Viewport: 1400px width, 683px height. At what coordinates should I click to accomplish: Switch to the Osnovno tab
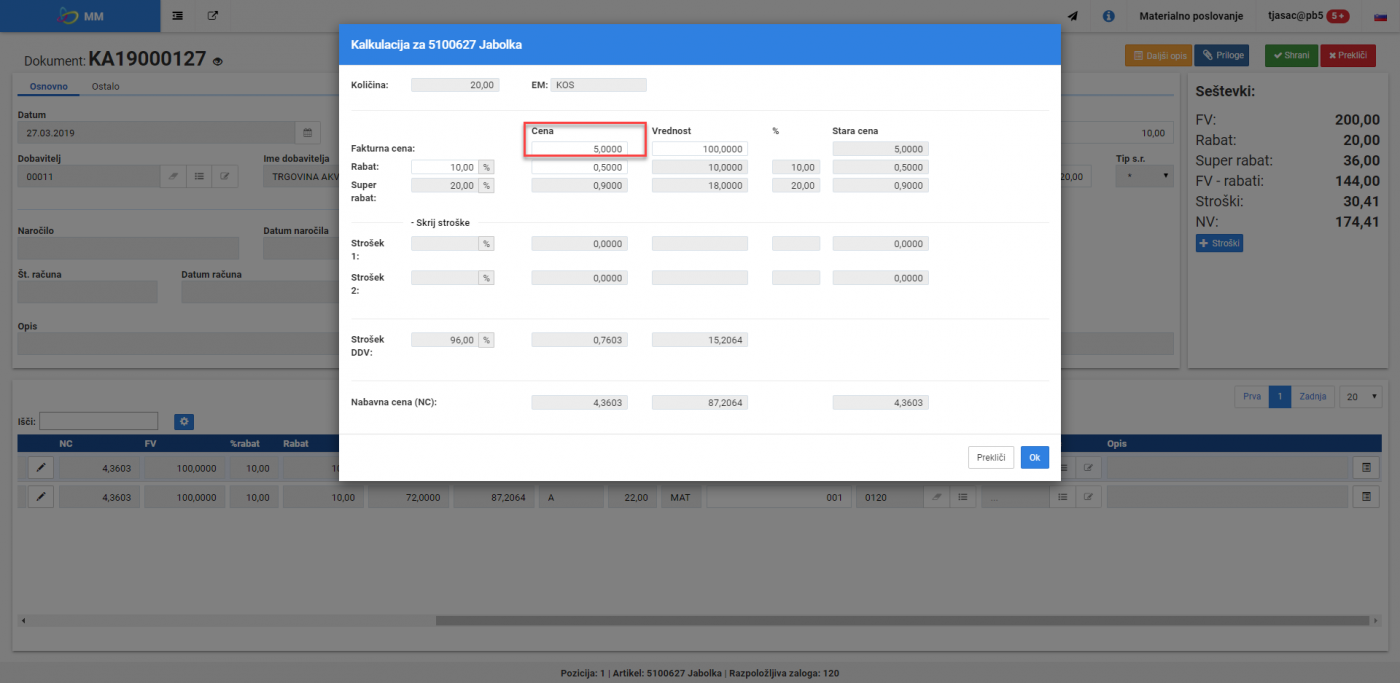49,86
